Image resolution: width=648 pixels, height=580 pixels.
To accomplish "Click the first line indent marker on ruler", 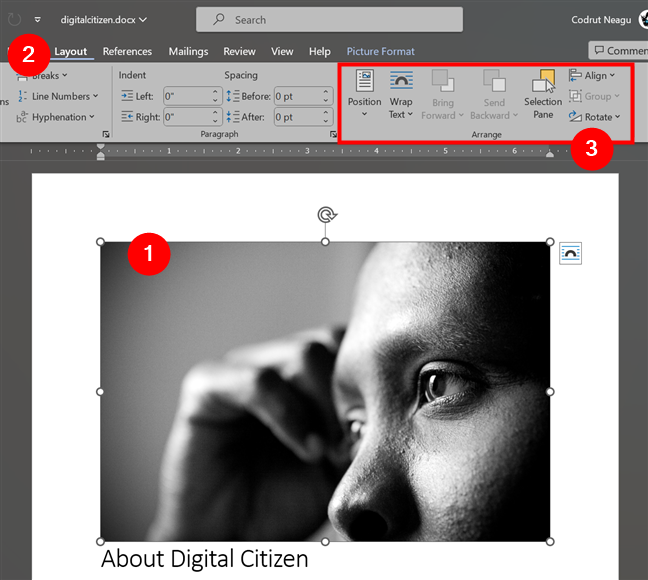I will point(100,146).
